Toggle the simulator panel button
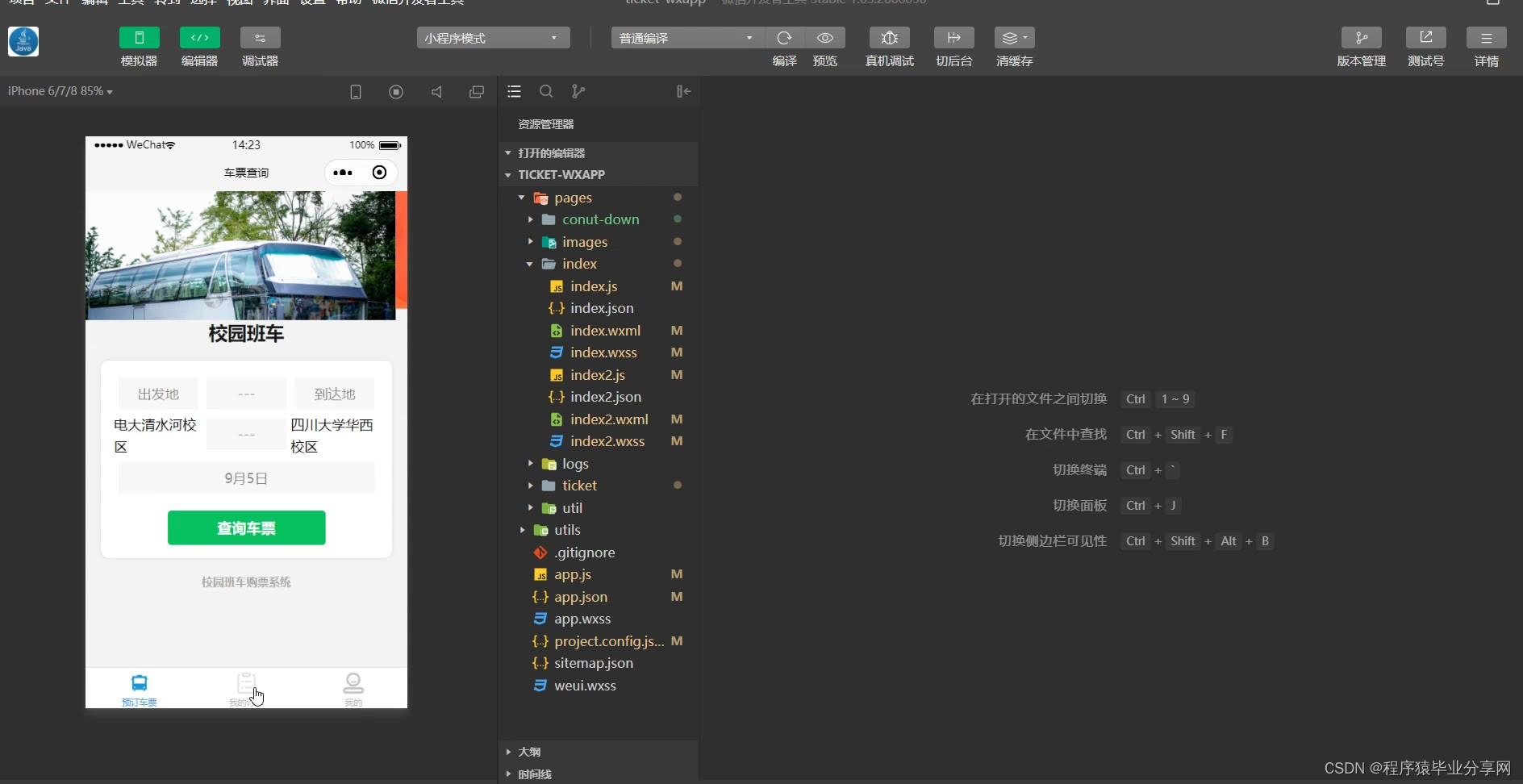 (x=139, y=38)
